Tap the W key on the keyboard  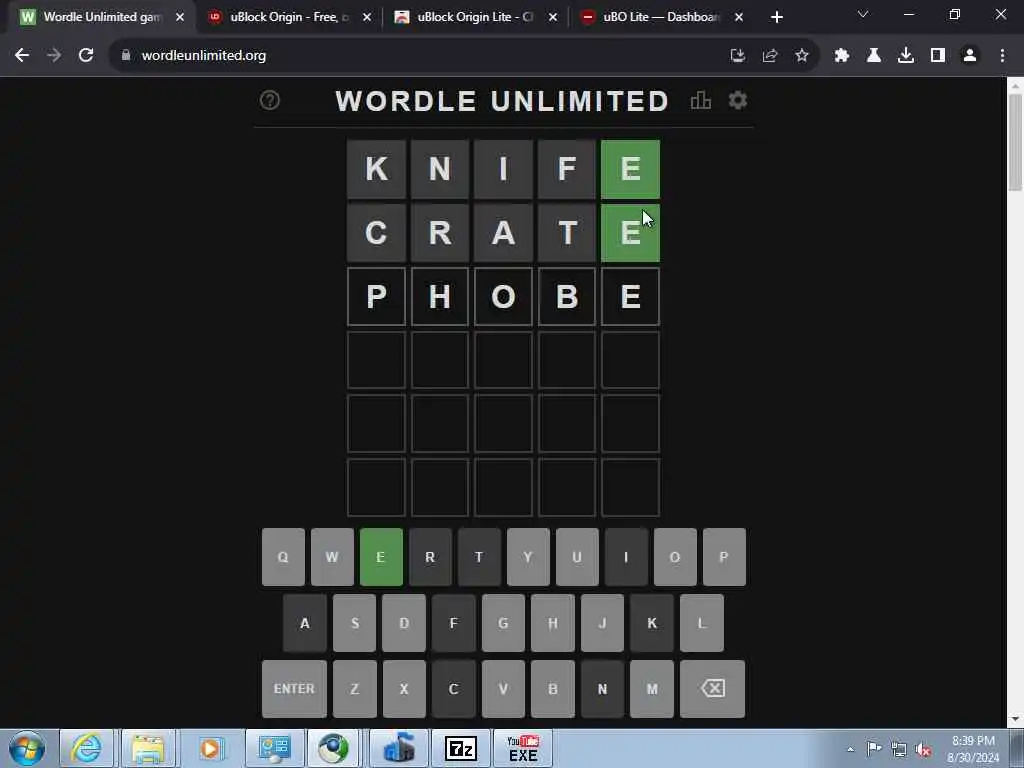(x=332, y=557)
